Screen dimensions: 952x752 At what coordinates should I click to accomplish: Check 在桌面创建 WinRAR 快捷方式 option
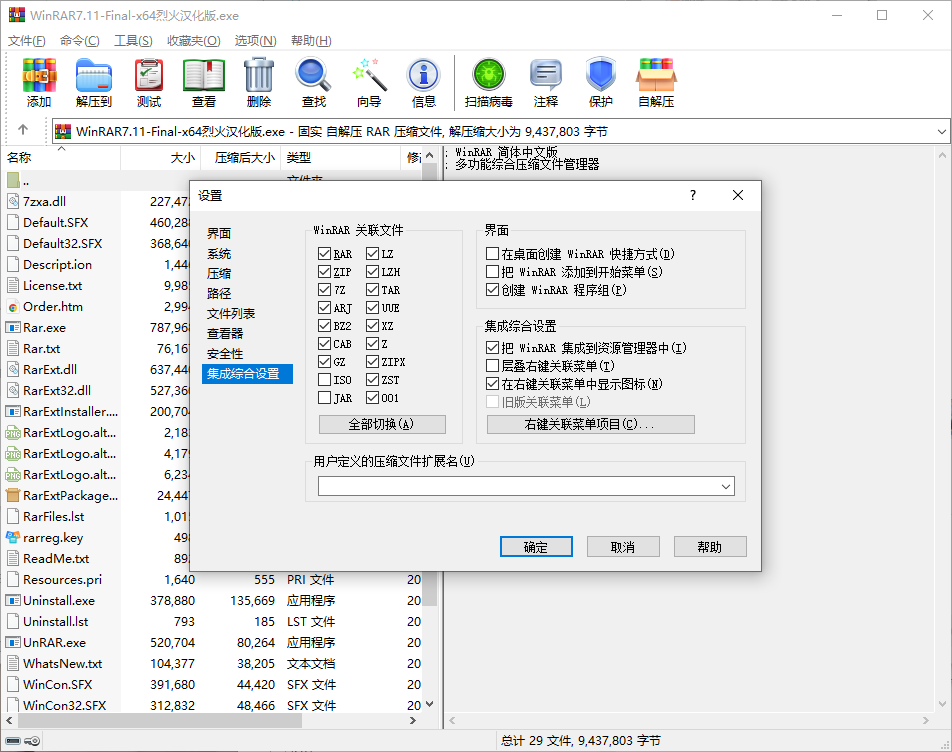pos(492,254)
